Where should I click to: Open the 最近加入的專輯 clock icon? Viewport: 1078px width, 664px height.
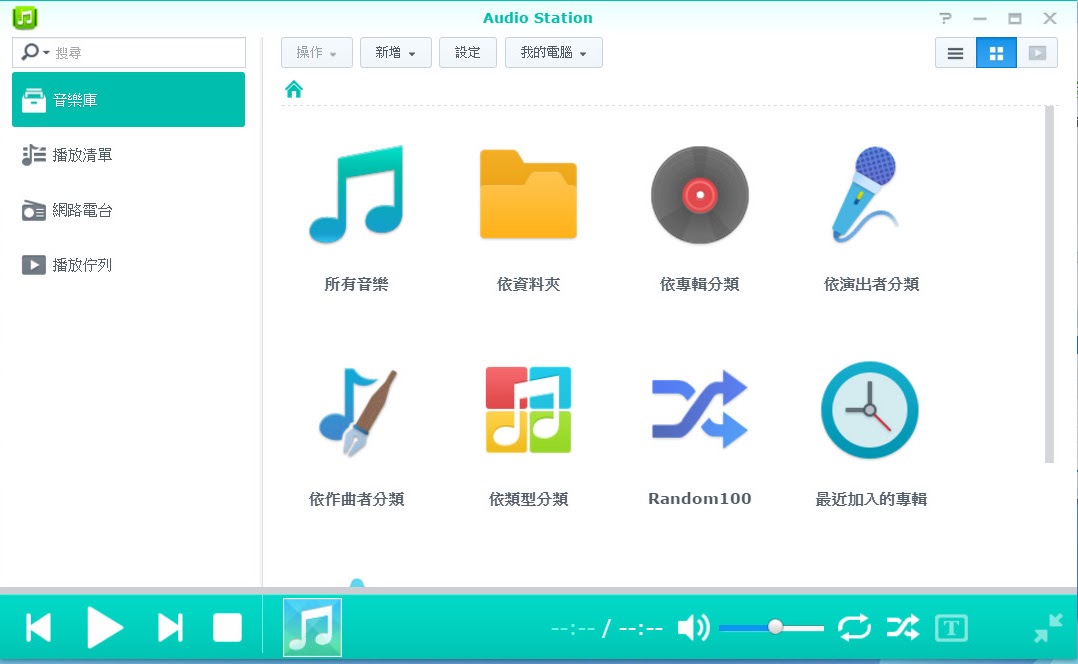pos(870,410)
